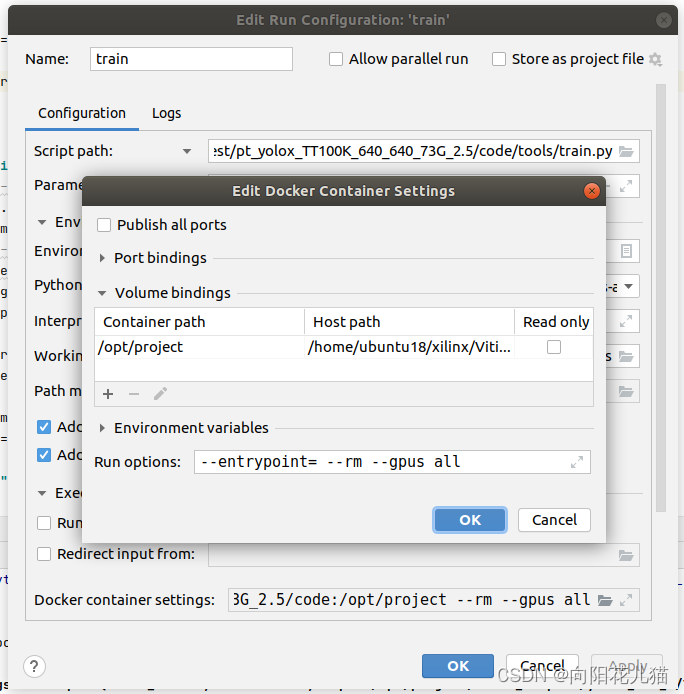Confirm Docker settings with OK button
This screenshot has width=684, height=694.
pyautogui.click(x=470, y=520)
